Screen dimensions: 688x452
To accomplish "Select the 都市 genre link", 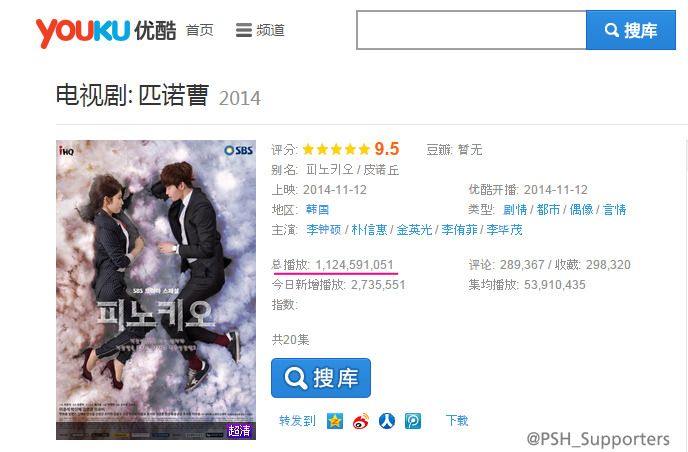I will 548,209.
